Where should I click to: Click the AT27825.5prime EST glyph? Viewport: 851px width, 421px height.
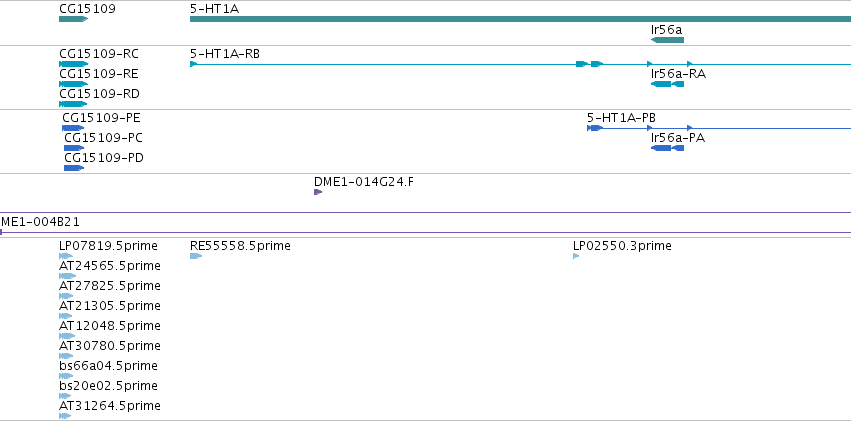tap(66, 296)
